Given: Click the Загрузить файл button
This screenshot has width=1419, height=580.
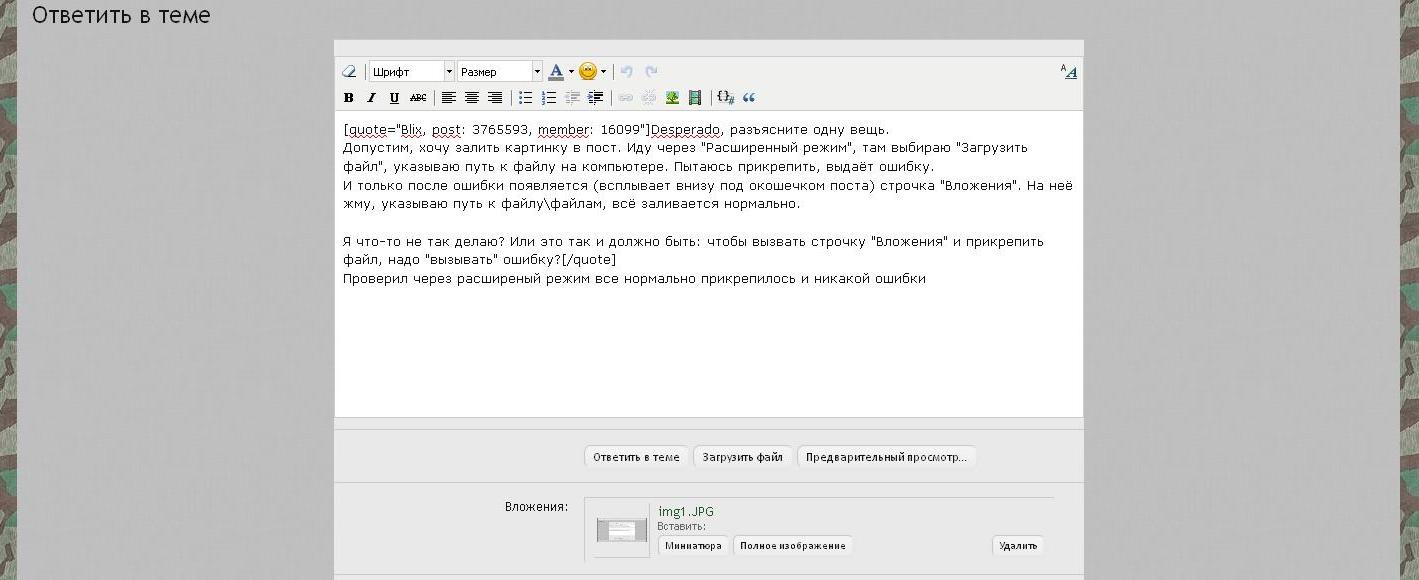Looking at the screenshot, I should (x=742, y=457).
